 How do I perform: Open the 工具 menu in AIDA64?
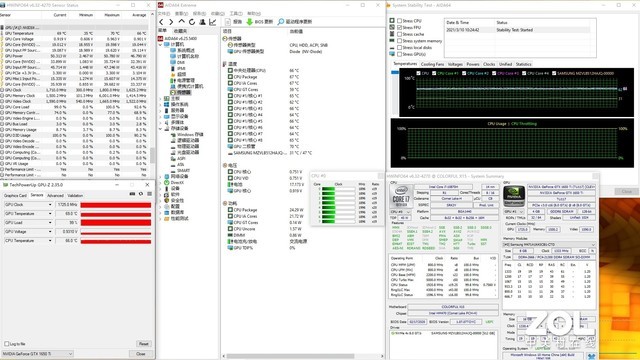[x=236, y=13]
